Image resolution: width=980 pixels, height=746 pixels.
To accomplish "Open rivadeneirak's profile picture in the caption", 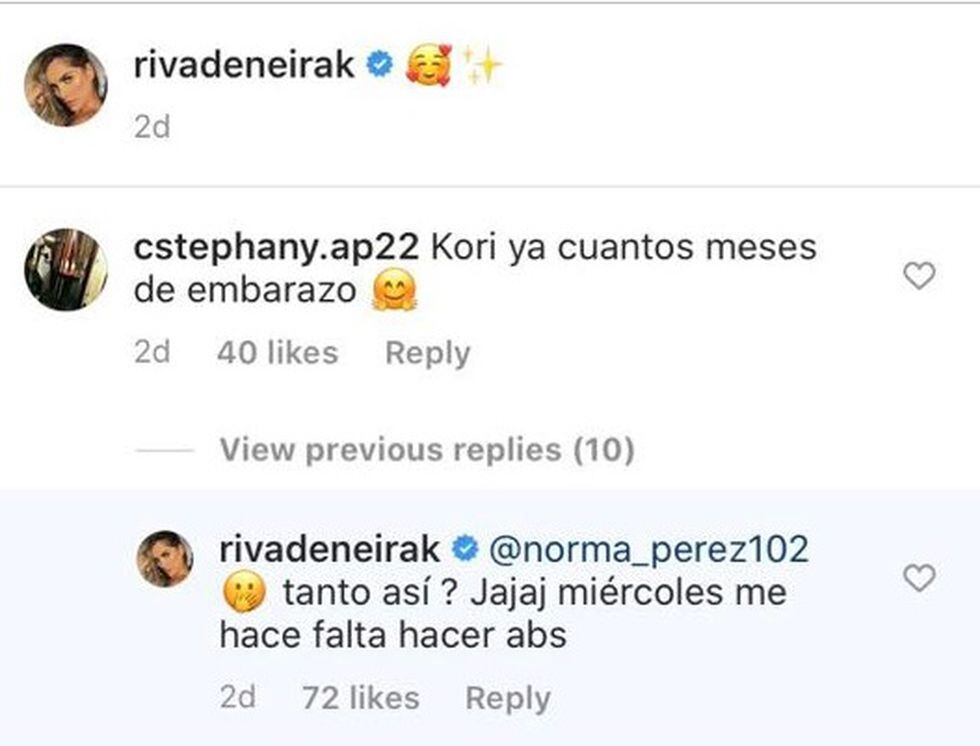I will (x=65, y=85).
